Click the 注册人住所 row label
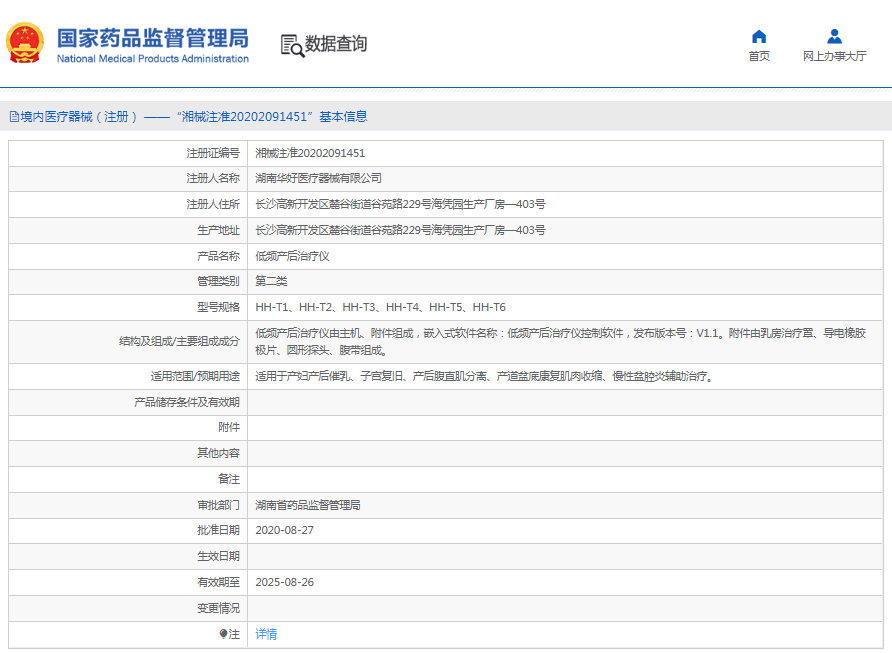 213,204
